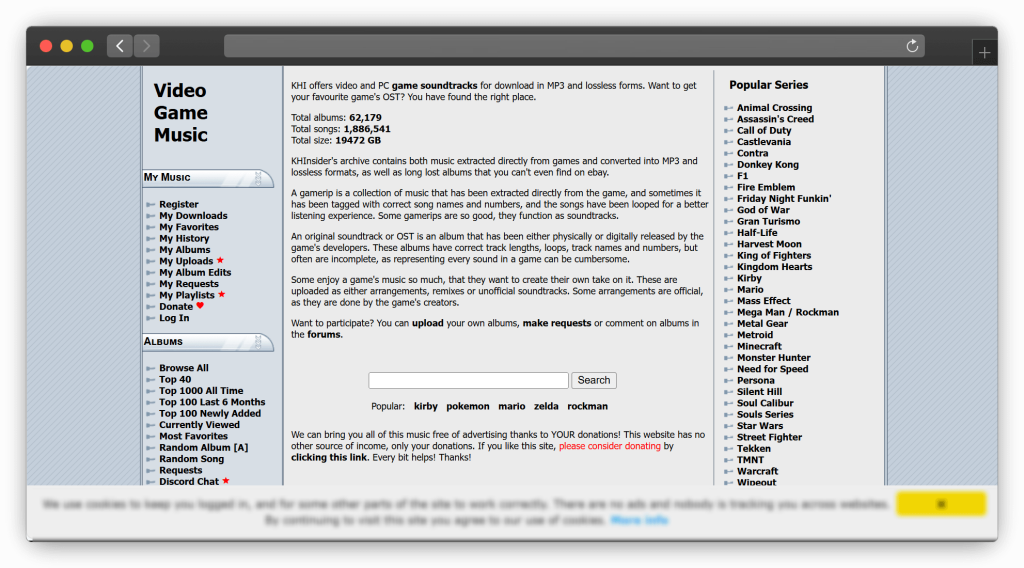Click the Video Game Music site title
This screenshot has width=1024, height=568.
coord(181,113)
